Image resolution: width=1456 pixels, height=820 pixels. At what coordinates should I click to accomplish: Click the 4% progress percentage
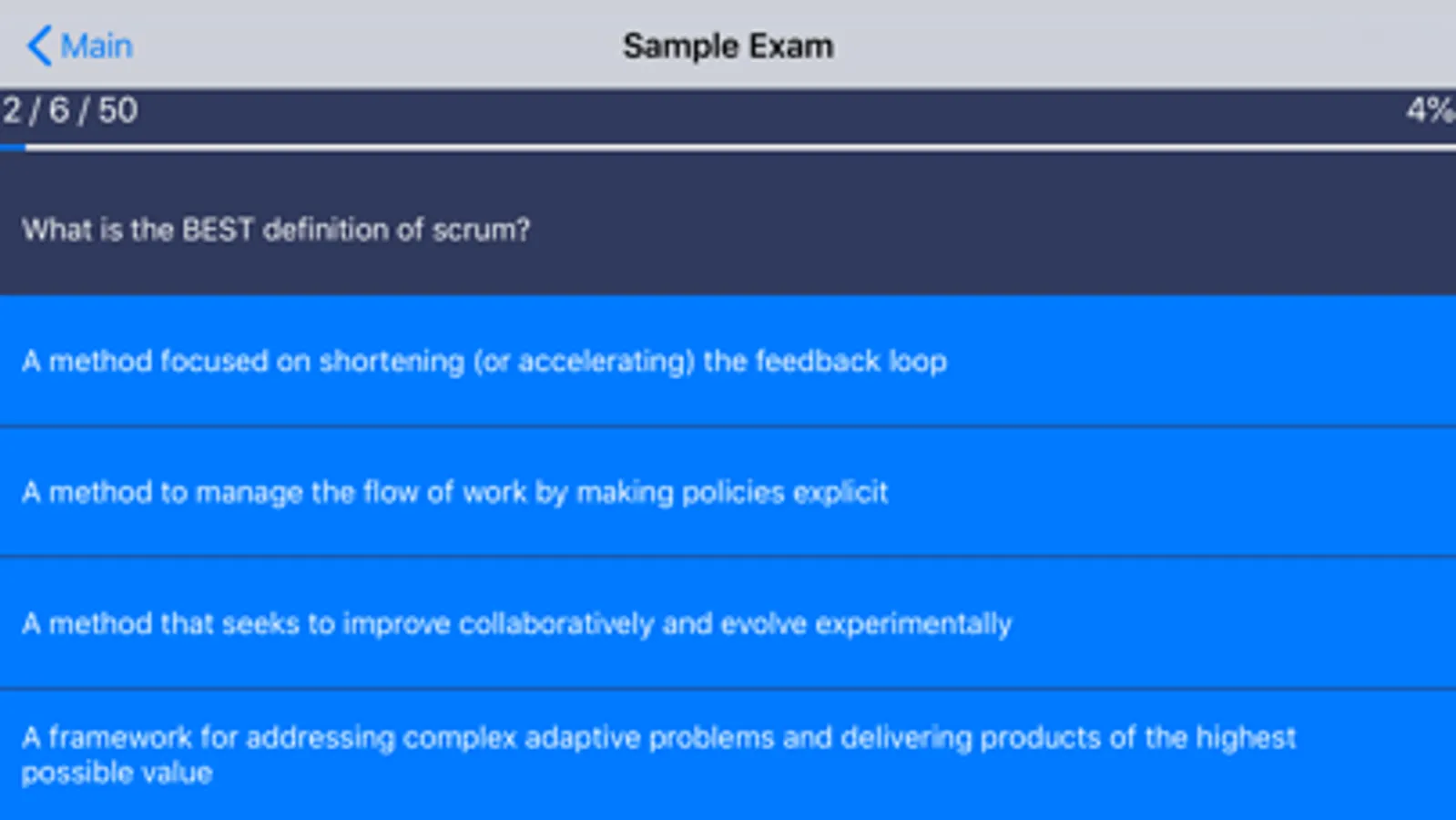pyautogui.click(x=1429, y=111)
